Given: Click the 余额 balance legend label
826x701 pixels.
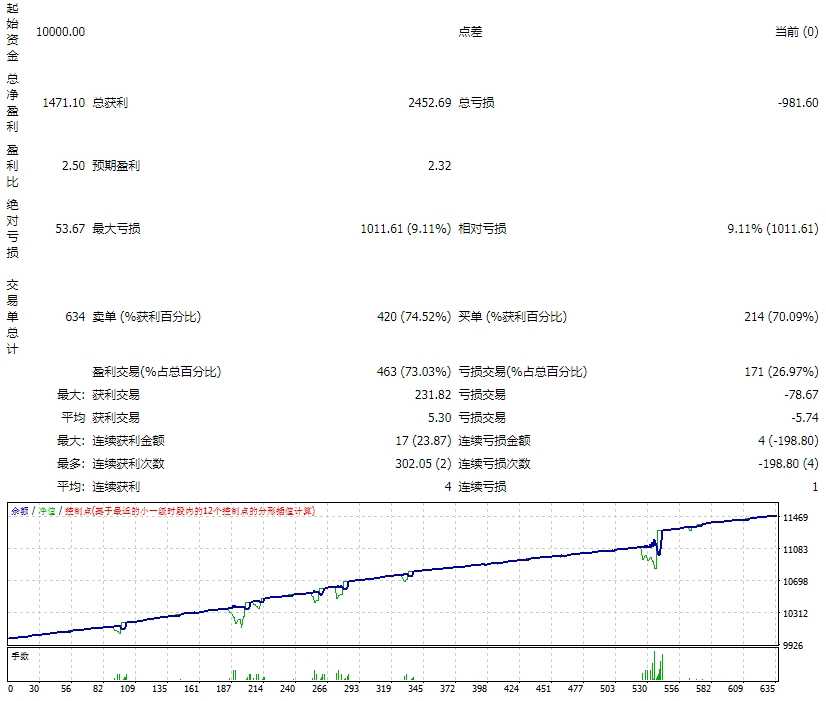Looking at the screenshot, I should click(19, 510).
